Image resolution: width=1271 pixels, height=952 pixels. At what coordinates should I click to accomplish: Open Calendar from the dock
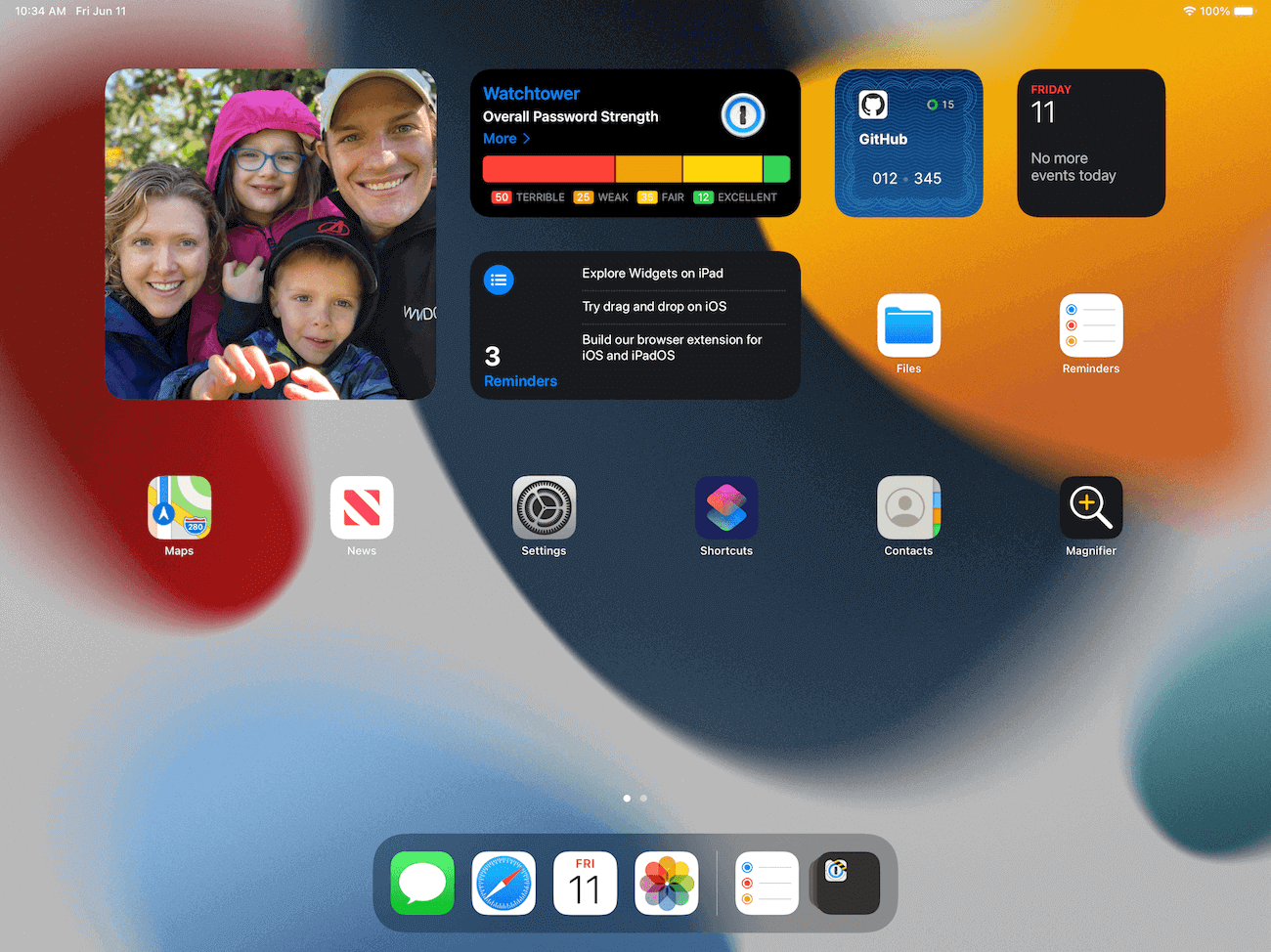tap(585, 883)
